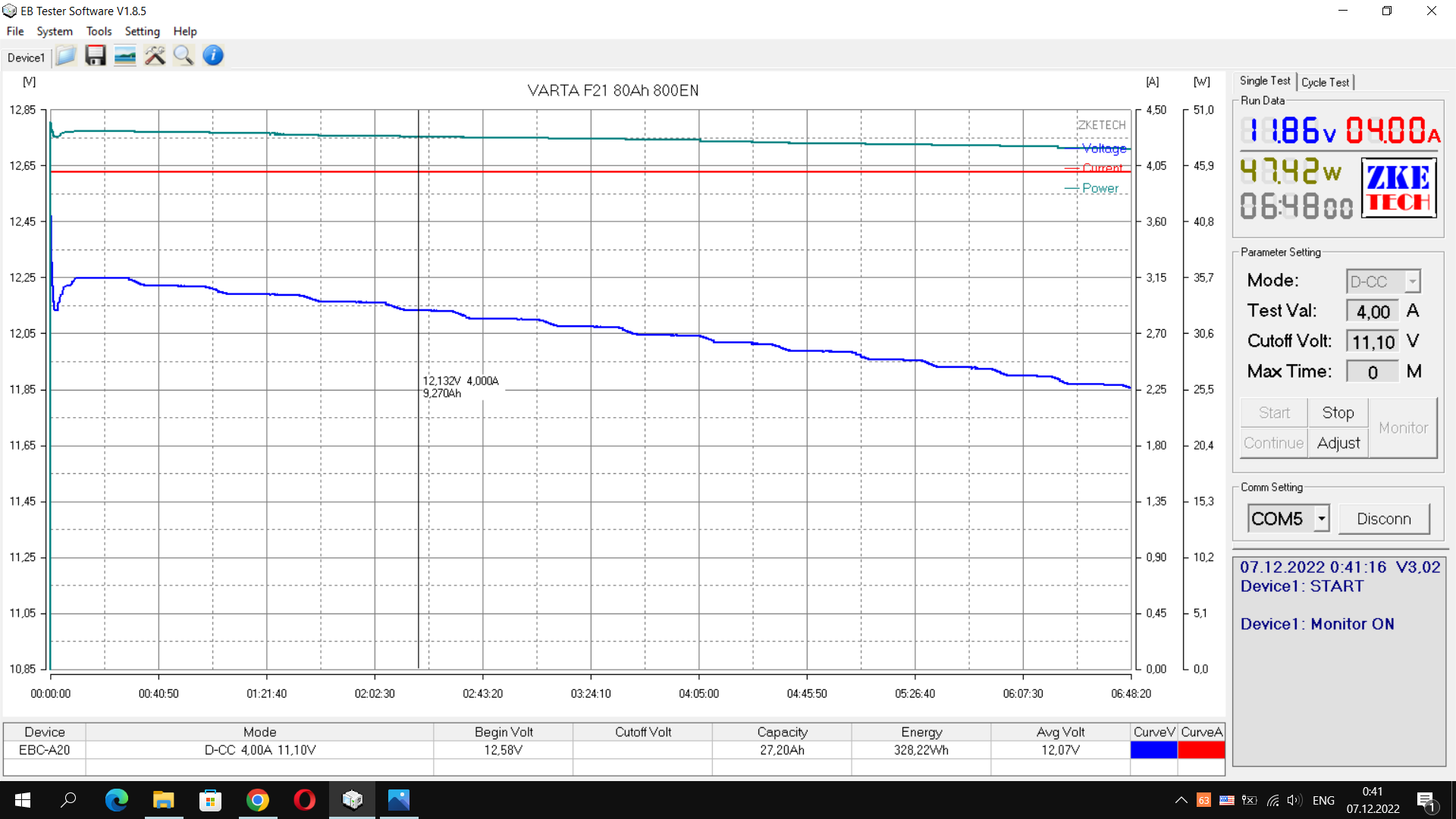Click the red CurveA color swatch
This screenshot has width=1456, height=819.
1201,750
